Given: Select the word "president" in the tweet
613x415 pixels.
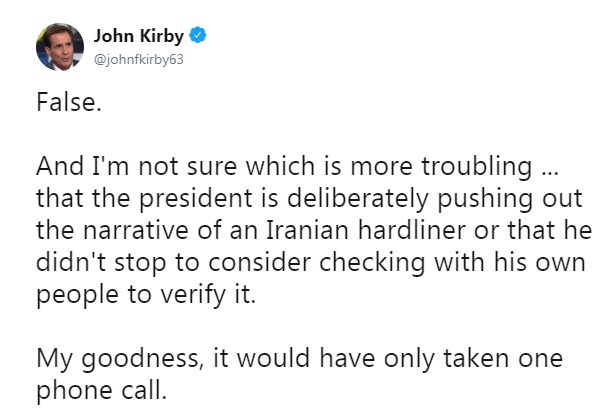Looking at the screenshot, I should point(195,199).
